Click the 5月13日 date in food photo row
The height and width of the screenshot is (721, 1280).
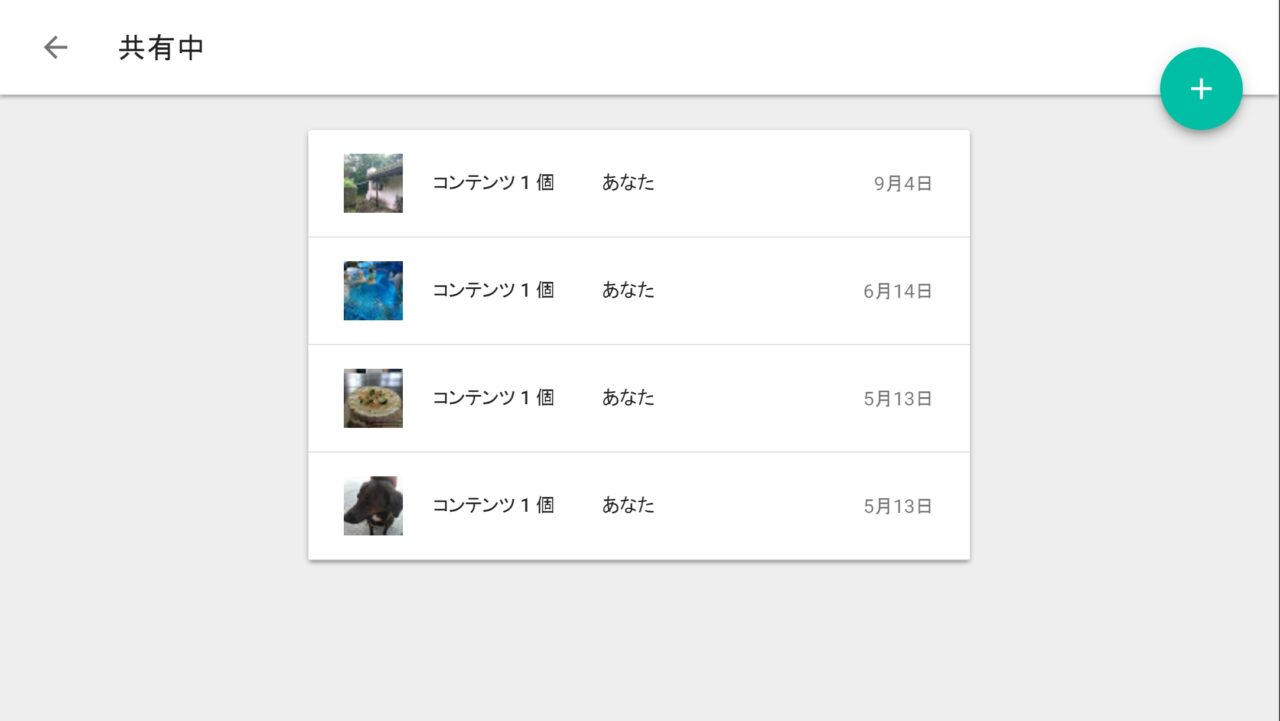(x=898, y=399)
